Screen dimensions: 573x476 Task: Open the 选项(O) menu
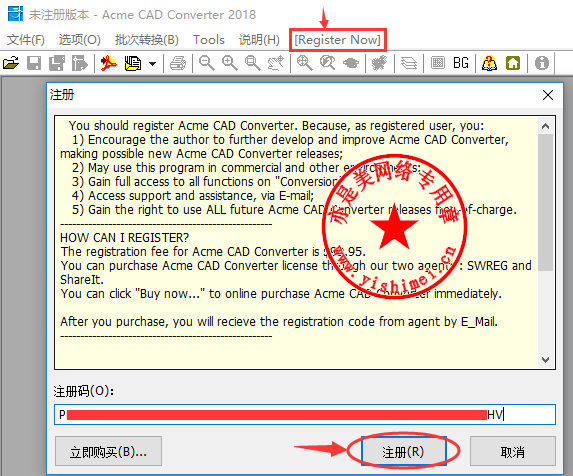pos(80,39)
